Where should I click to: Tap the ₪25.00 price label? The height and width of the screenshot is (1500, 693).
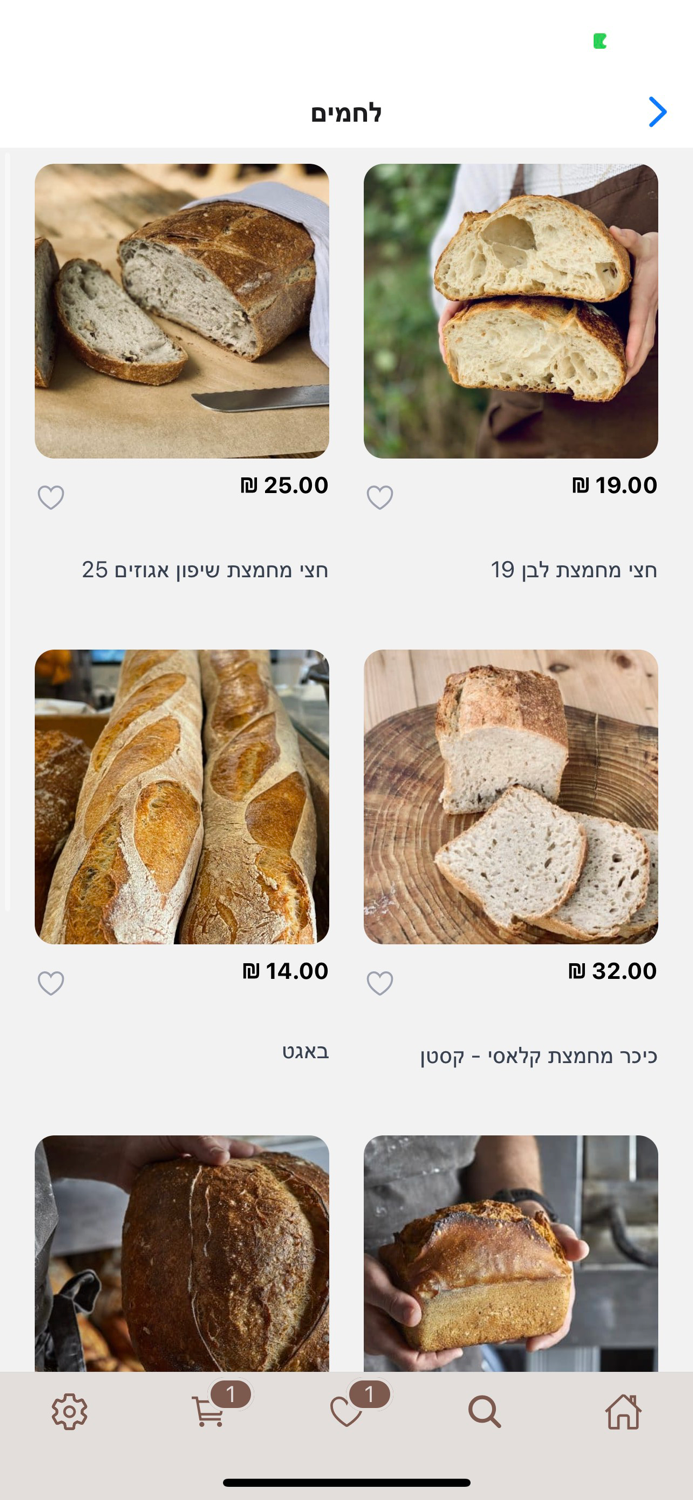point(286,485)
